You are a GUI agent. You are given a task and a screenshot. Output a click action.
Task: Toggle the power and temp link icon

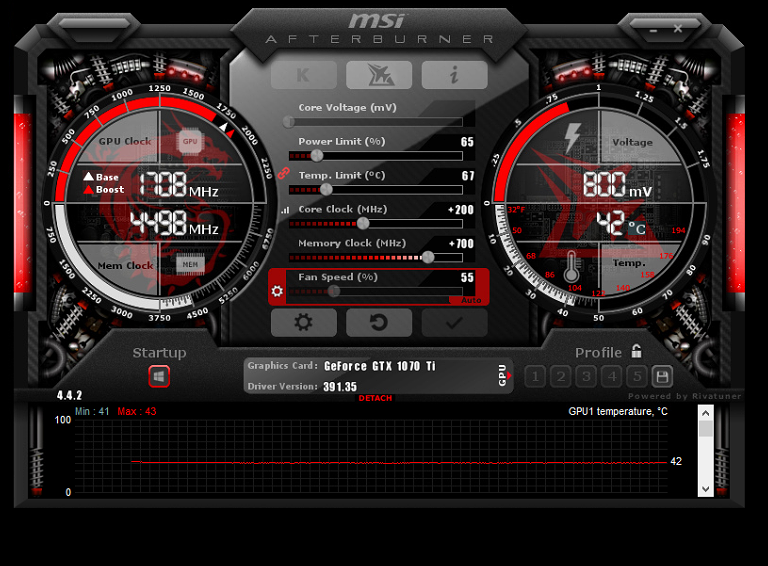284,173
